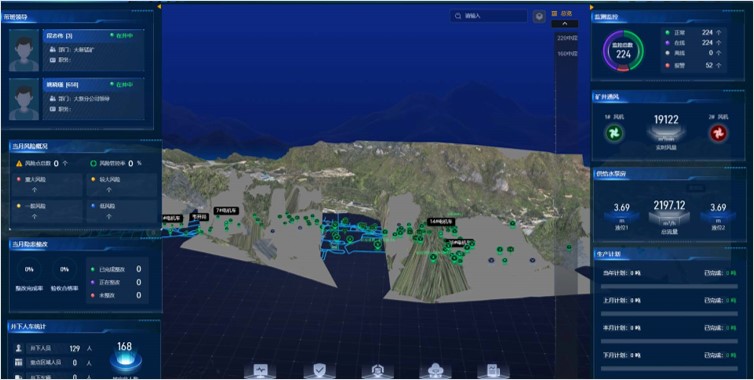This screenshot has height=380, width=754.
Task: Click the green 1# 风机 fan icon
Action: click(614, 133)
